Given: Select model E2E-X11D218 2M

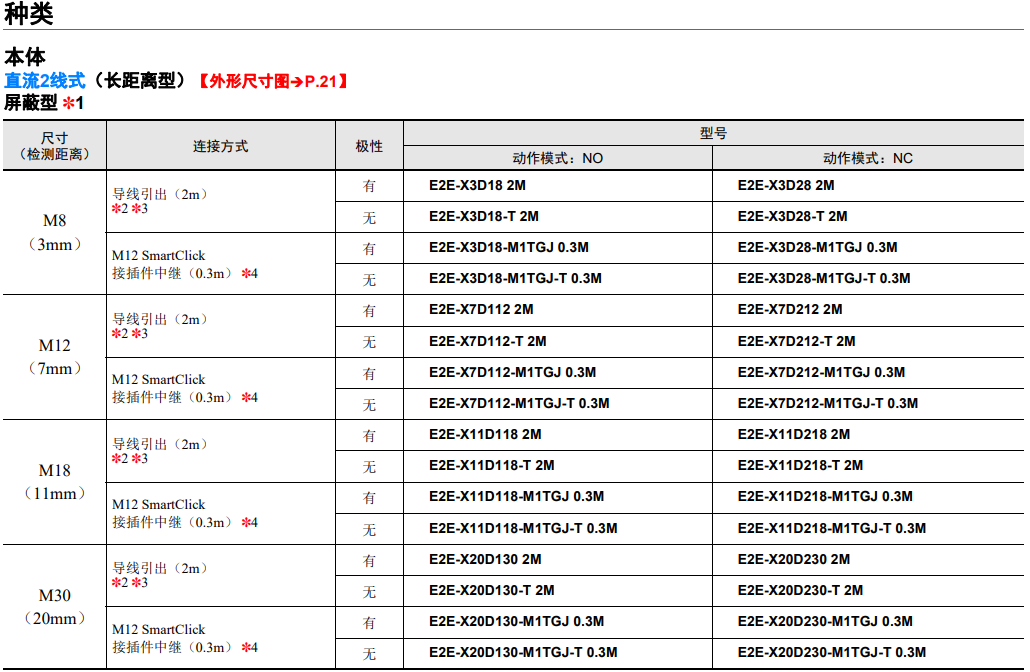Looking at the screenshot, I should pyautogui.click(x=794, y=434).
